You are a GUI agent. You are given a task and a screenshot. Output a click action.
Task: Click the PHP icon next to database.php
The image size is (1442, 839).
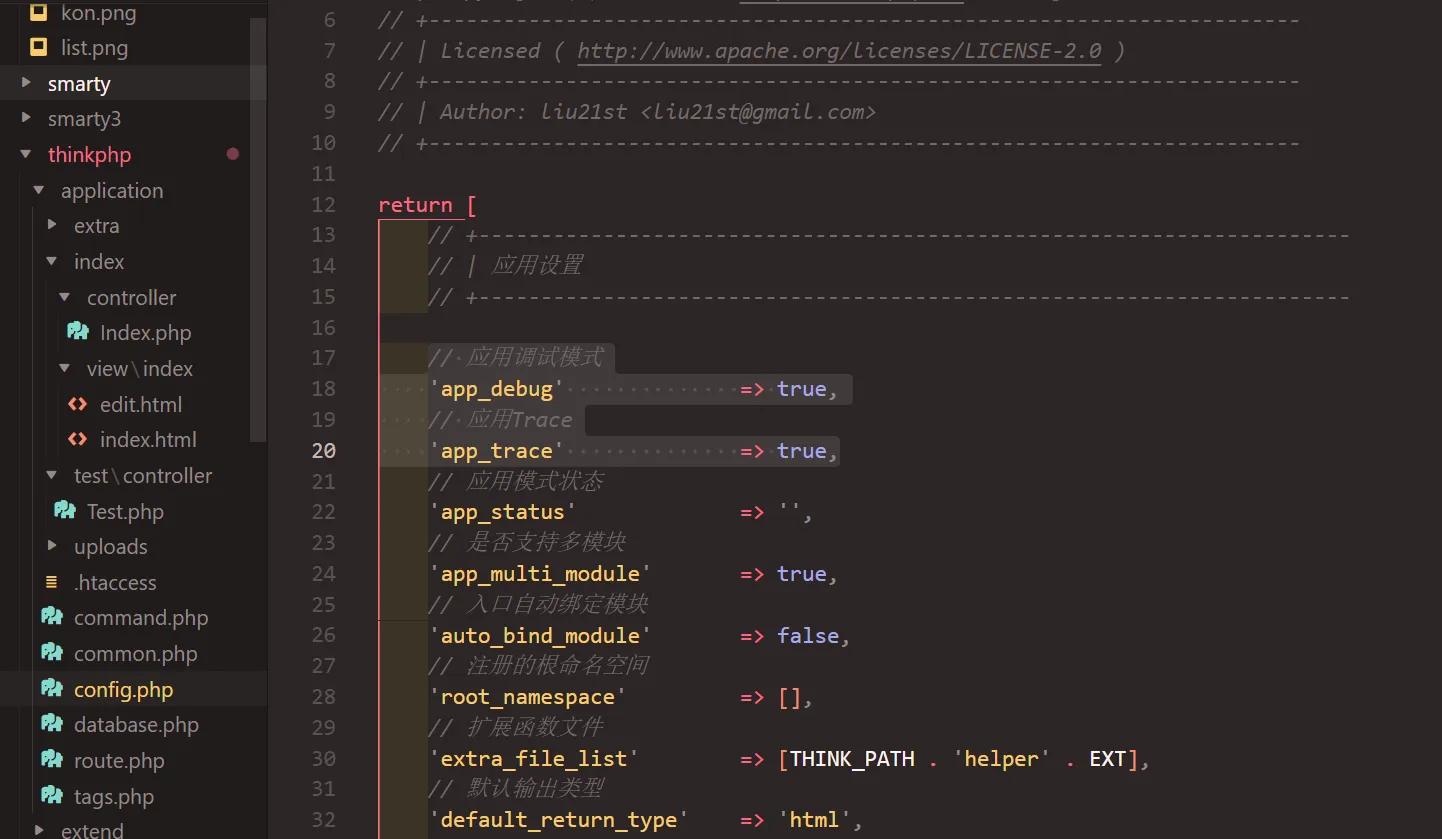pyautogui.click(x=51, y=724)
